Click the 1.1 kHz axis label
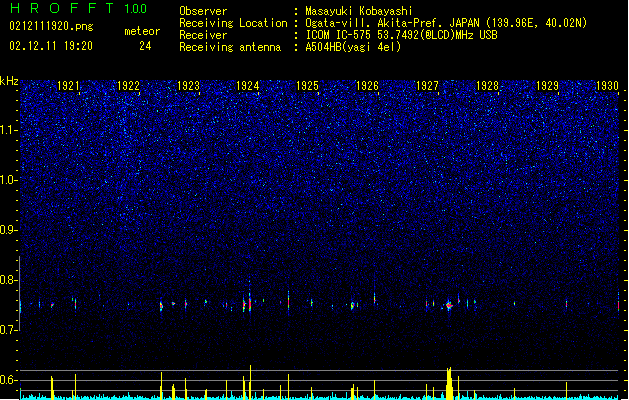 click(9, 130)
